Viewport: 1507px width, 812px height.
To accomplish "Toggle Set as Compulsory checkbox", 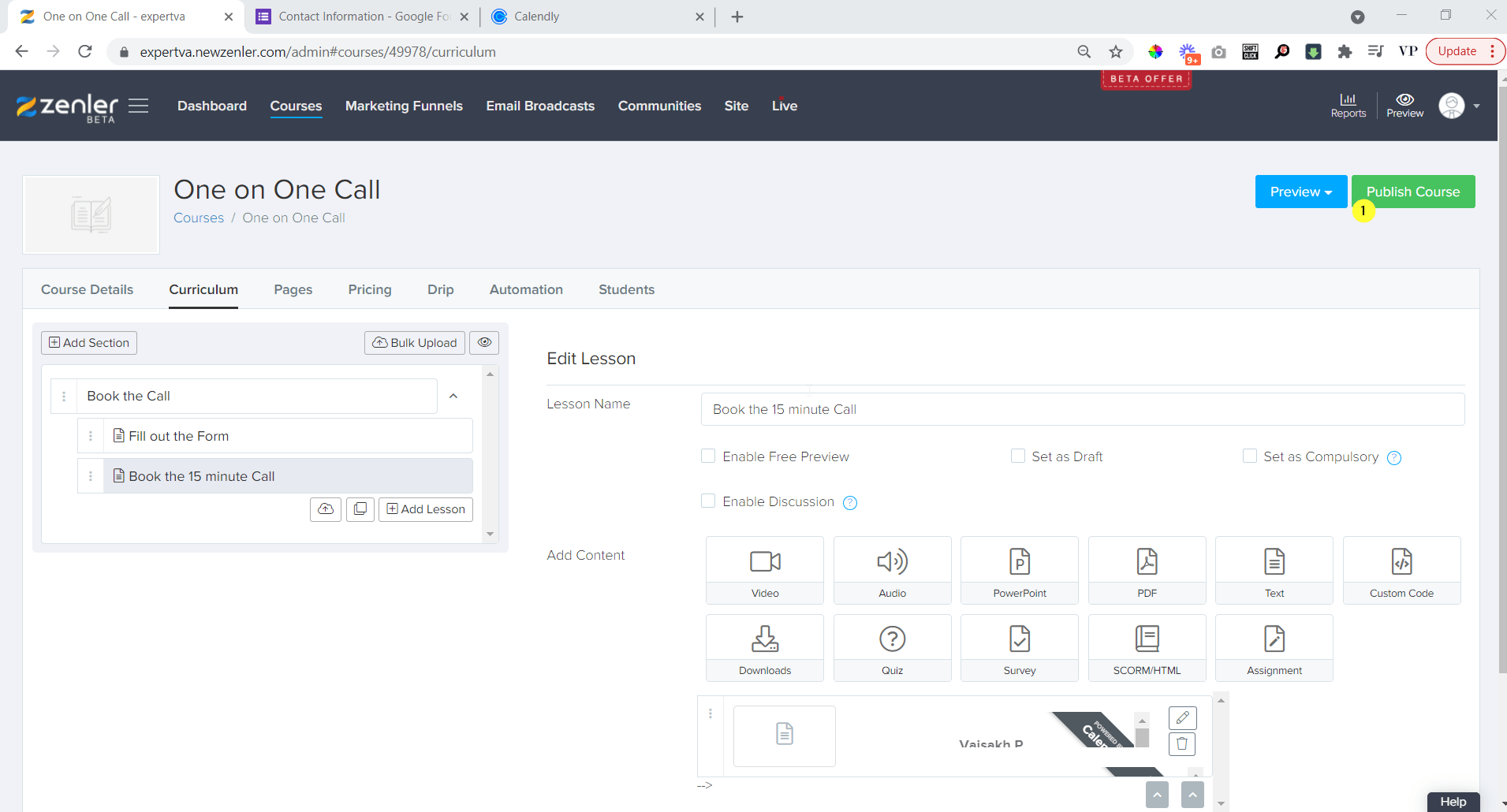I will (x=1249, y=456).
